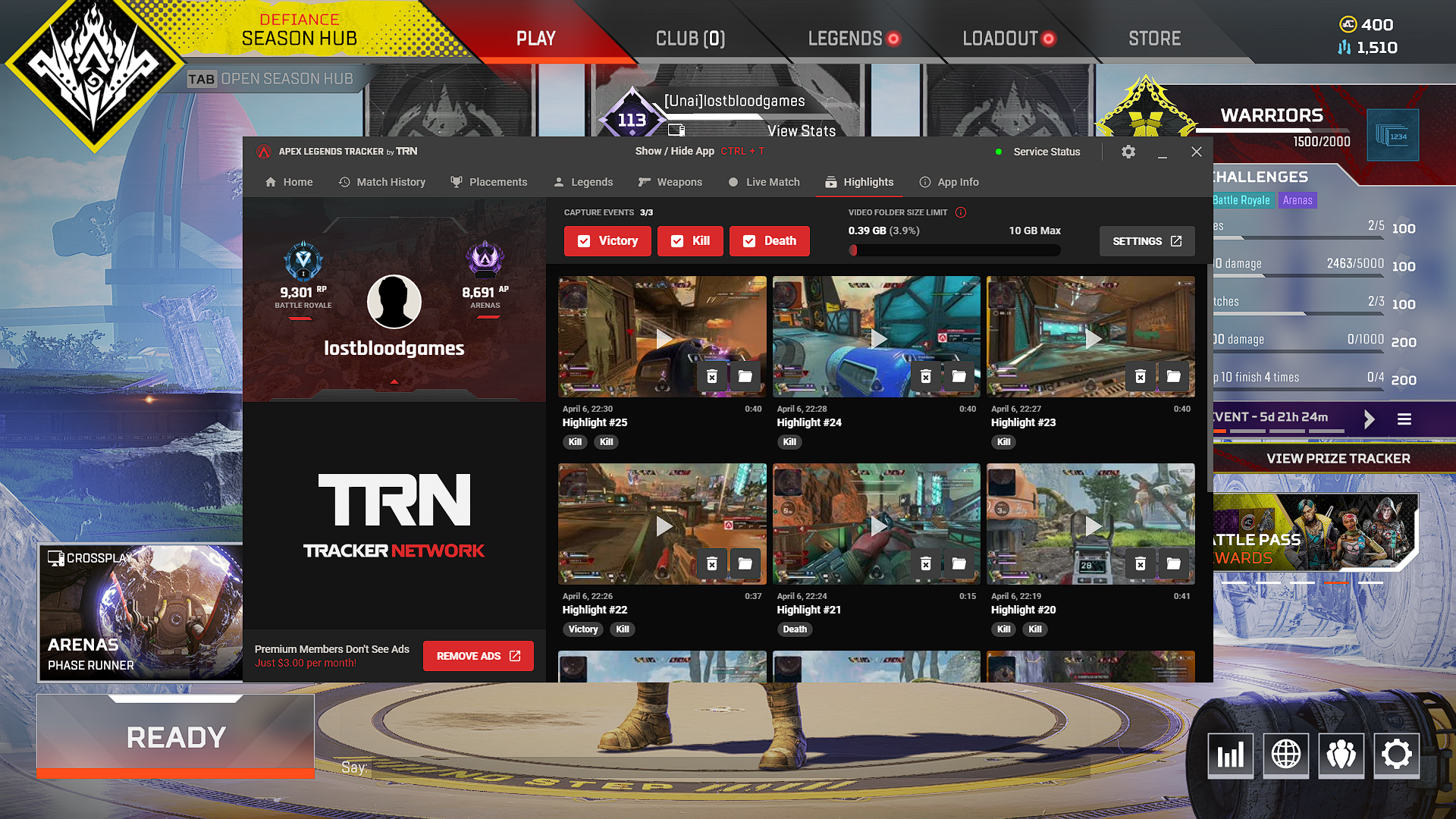Click the REMOVE ADS button
This screenshot has width=1456, height=819.
click(x=478, y=656)
